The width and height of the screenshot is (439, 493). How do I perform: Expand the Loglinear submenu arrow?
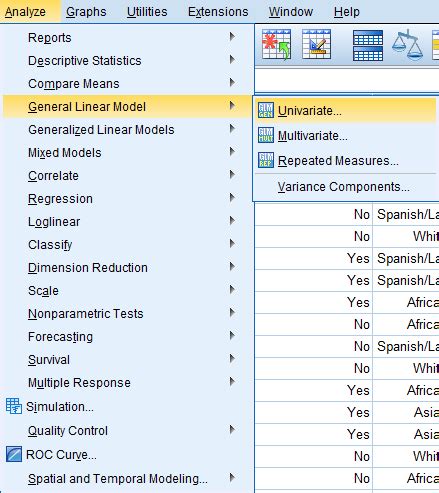point(232,221)
